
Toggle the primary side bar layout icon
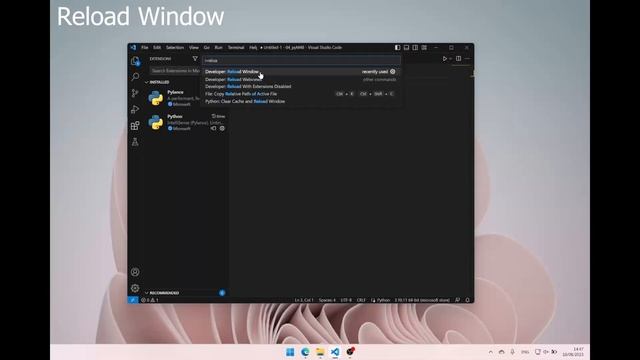(x=398, y=47)
